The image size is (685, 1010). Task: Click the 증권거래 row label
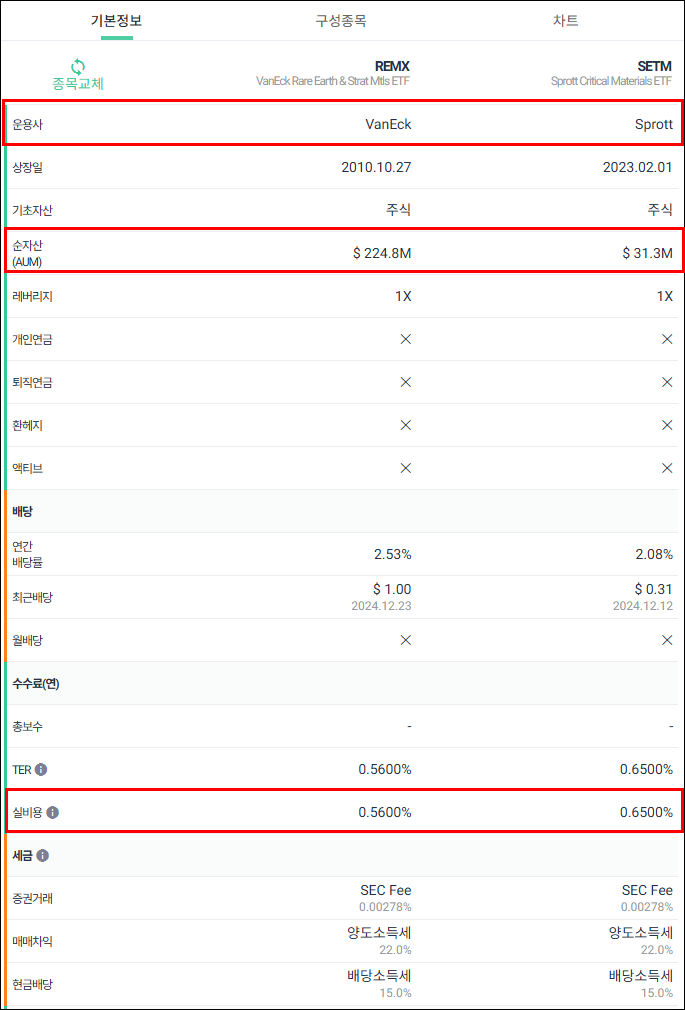(33, 899)
